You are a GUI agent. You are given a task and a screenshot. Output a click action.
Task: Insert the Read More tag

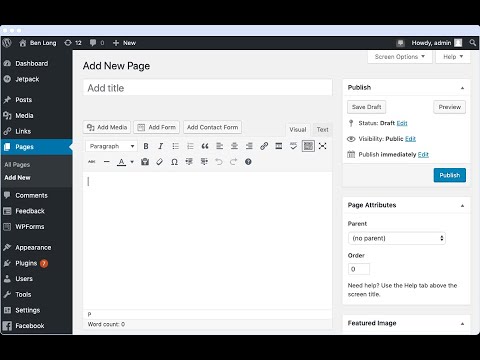tap(279, 146)
